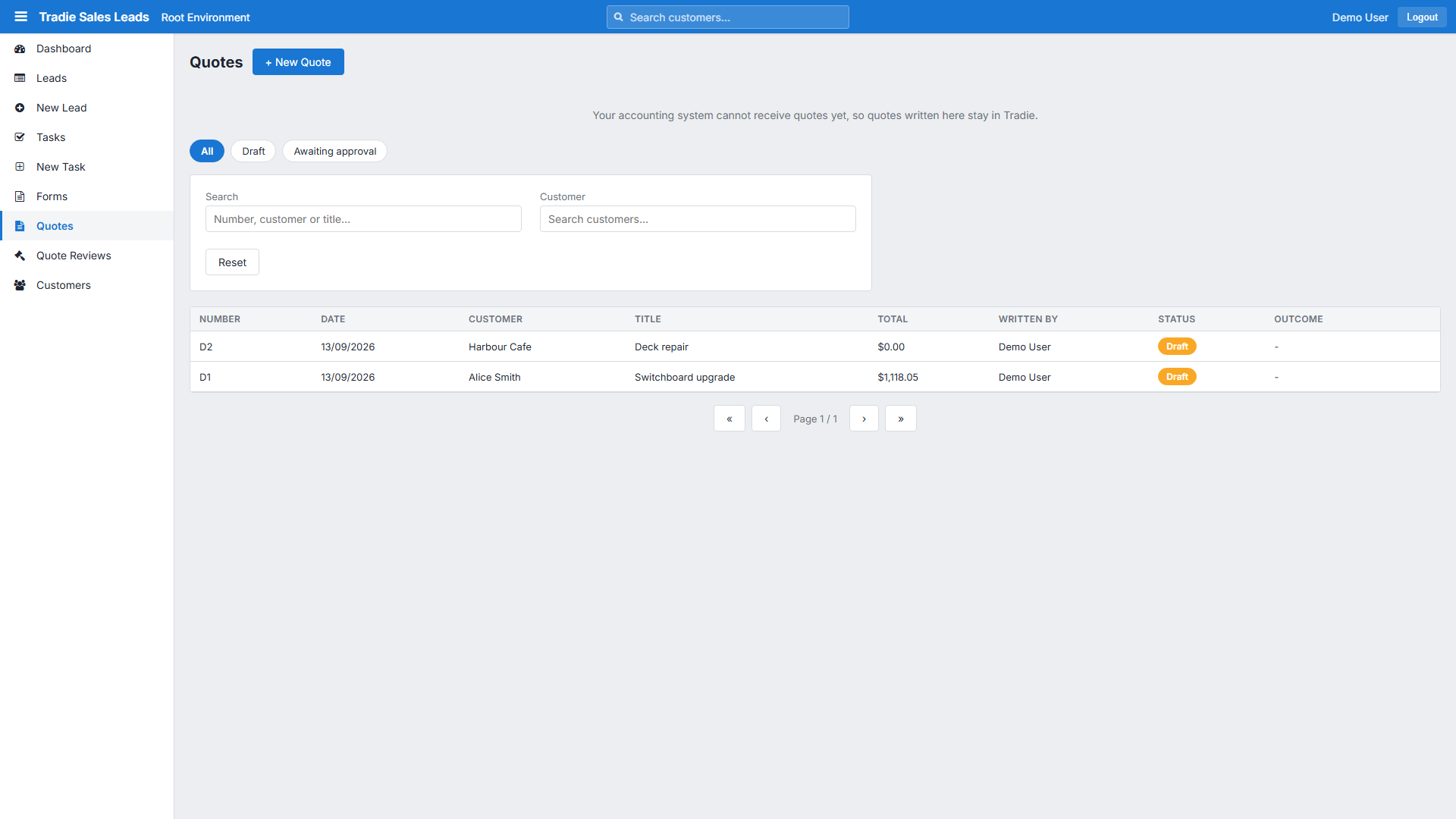The height and width of the screenshot is (819, 1456).
Task: Open quote number D1
Action: point(206,377)
